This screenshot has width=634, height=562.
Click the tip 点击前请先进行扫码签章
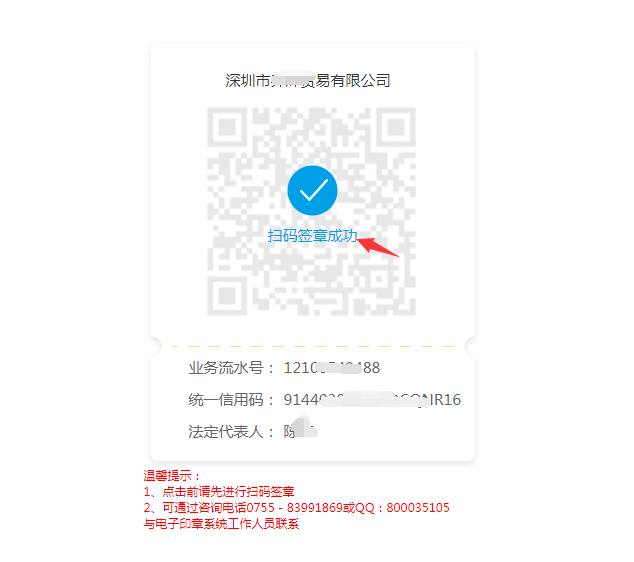click(228, 492)
